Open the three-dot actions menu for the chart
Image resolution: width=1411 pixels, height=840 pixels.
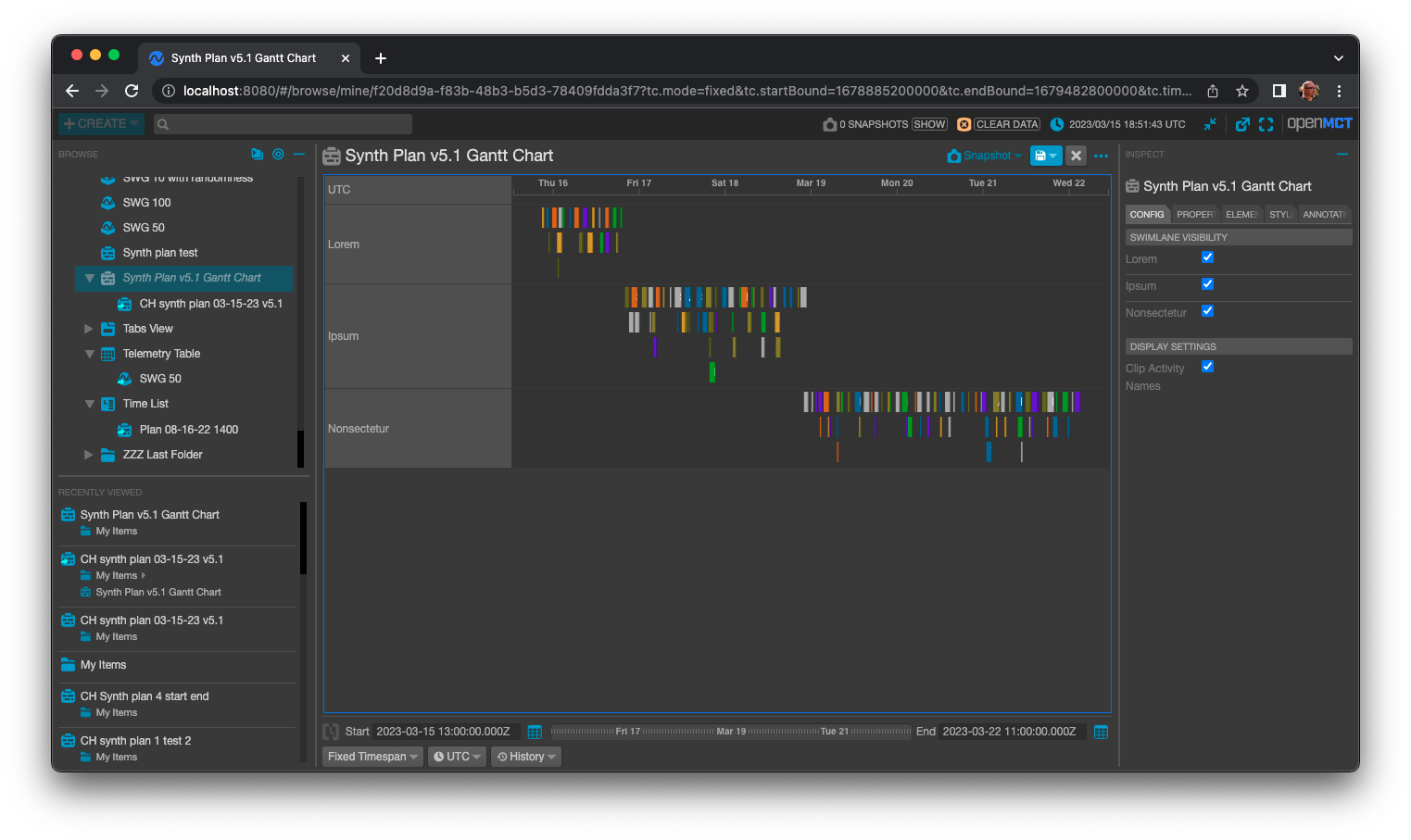[1100, 156]
